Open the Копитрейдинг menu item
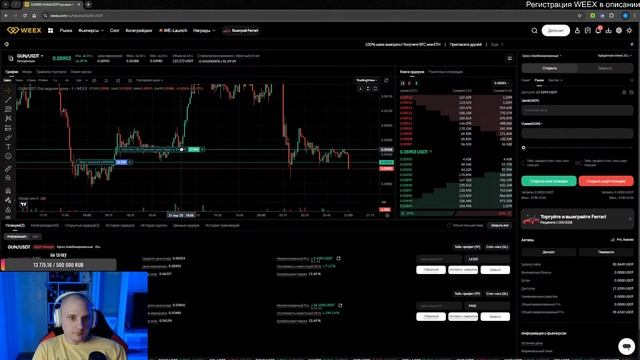 [x=139, y=31]
